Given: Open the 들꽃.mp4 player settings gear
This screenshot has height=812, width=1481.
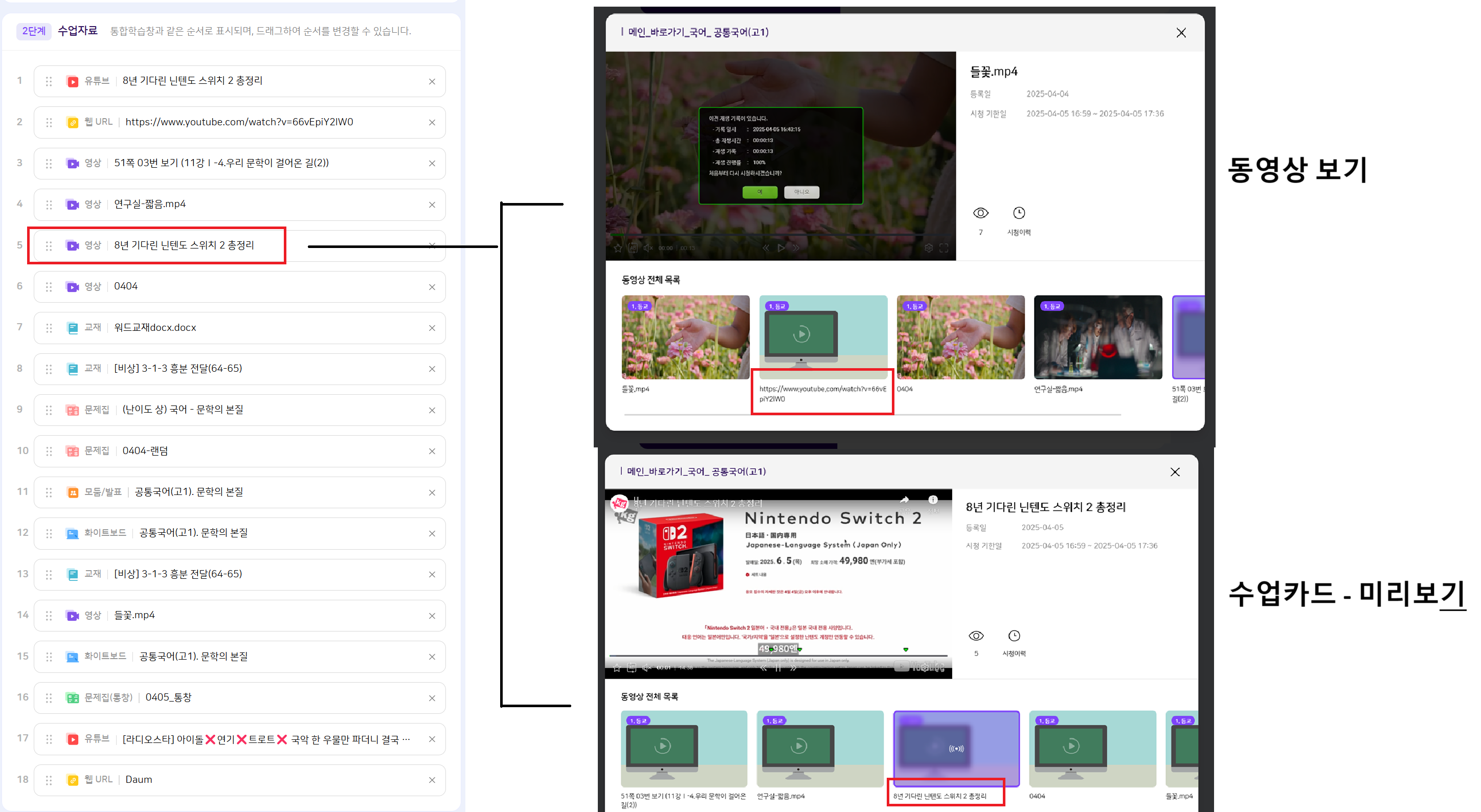Looking at the screenshot, I should pyautogui.click(x=929, y=249).
